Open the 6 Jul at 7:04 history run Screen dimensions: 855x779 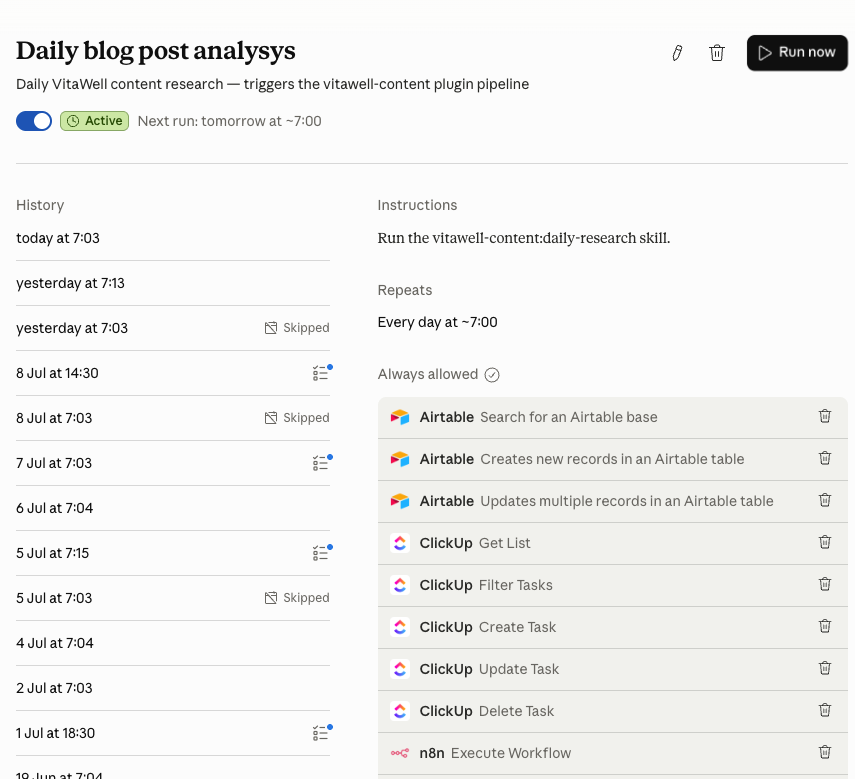pos(173,508)
